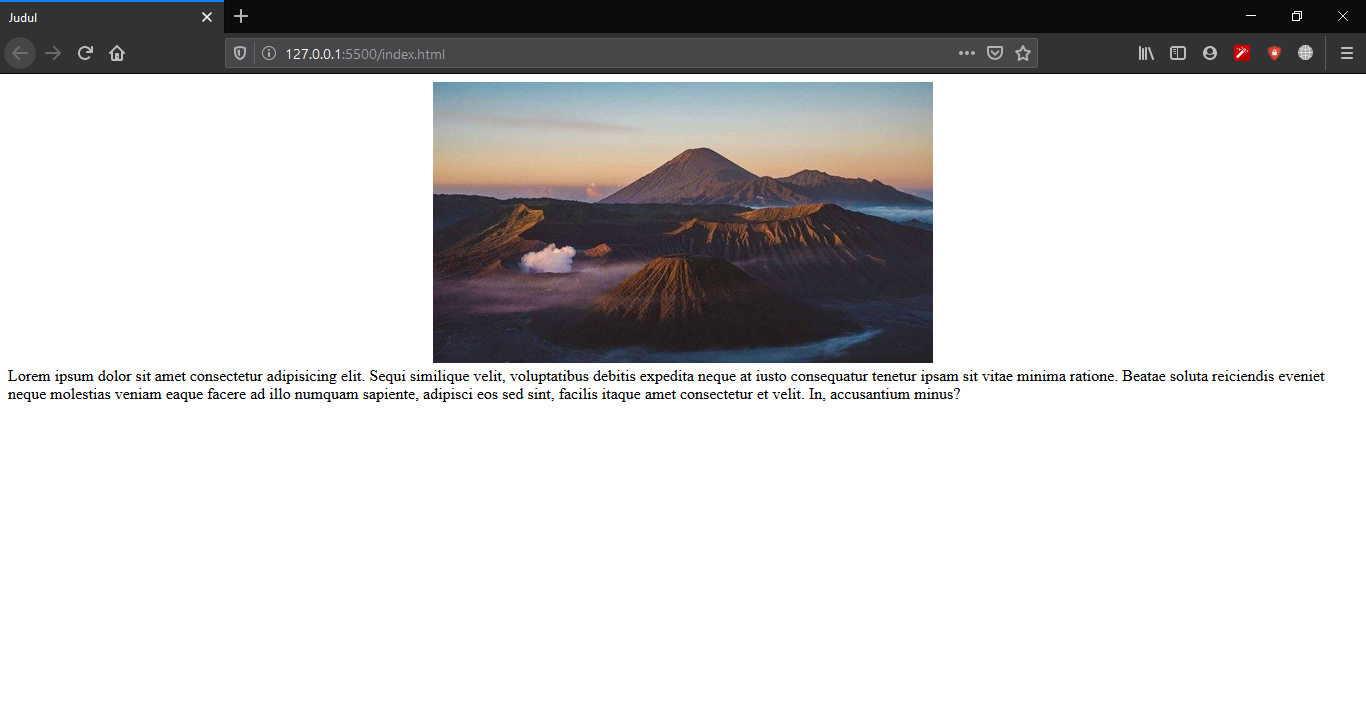The height and width of the screenshot is (728, 1366).
Task: Toggle the tracking protection shield
Action: (x=239, y=53)
